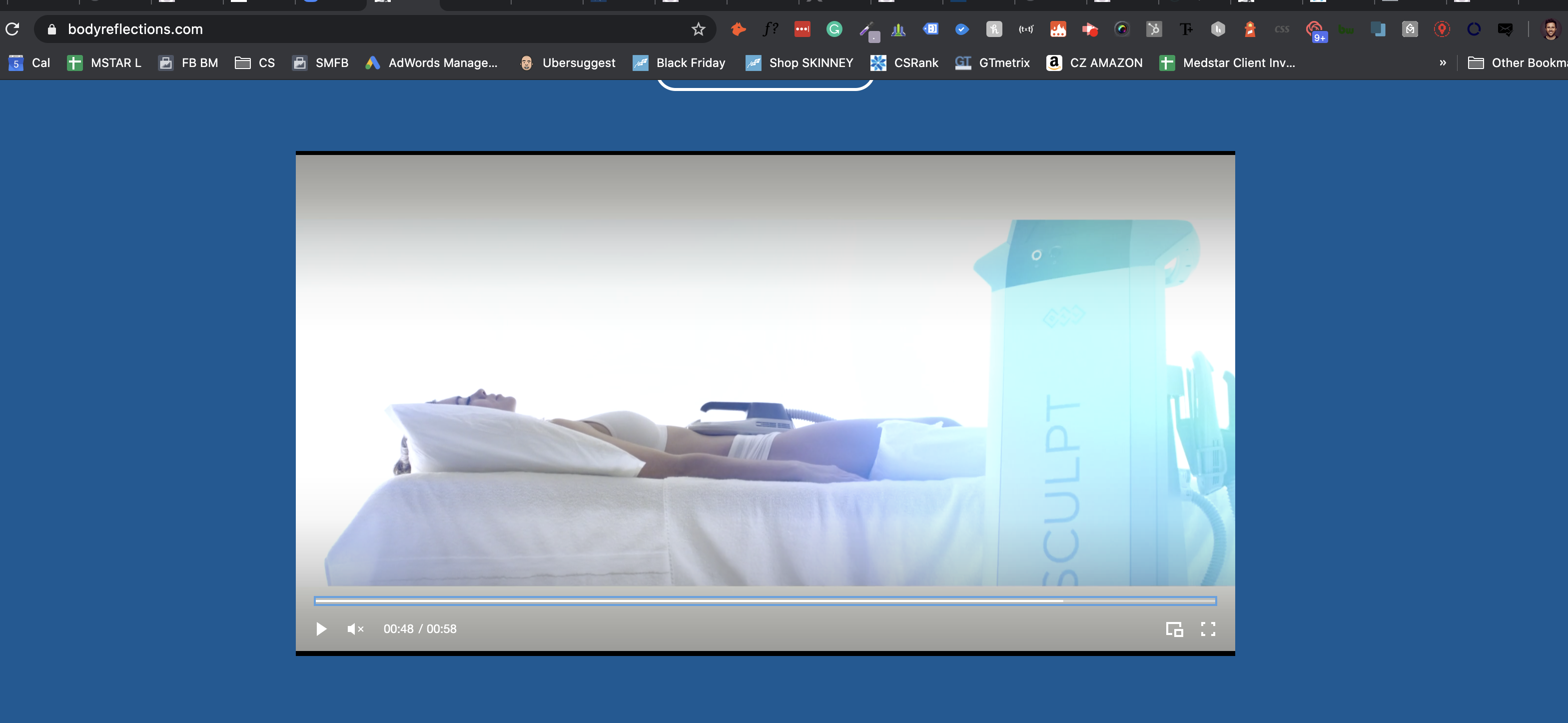The height and width of the screenshot is (723, 1568).
Task: Open the HubSpot extension icon
Action: [1154, 28]
